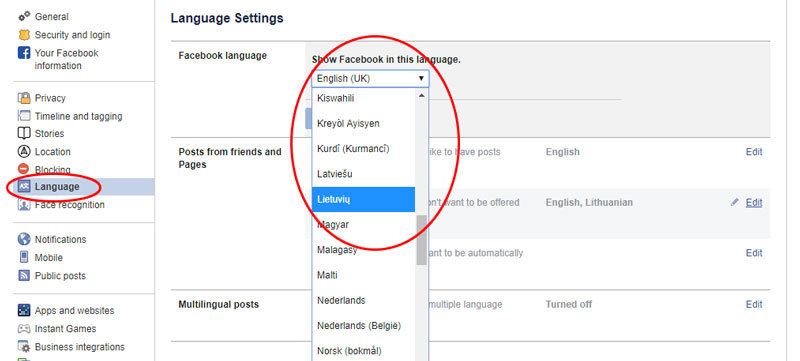
Task: Click the Public posts feed icon
Action: 24,275
